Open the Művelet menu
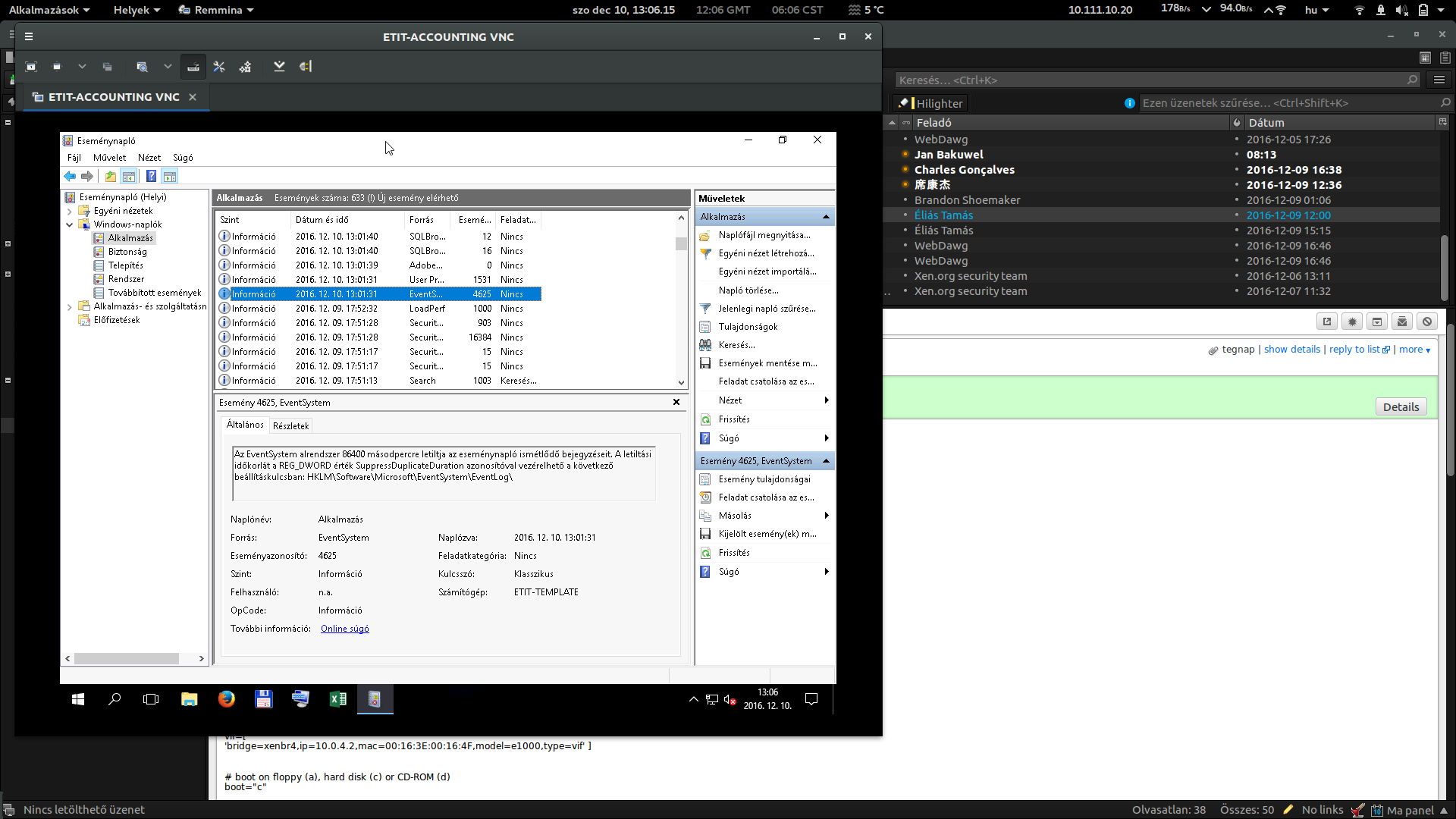 pos(109,158)
